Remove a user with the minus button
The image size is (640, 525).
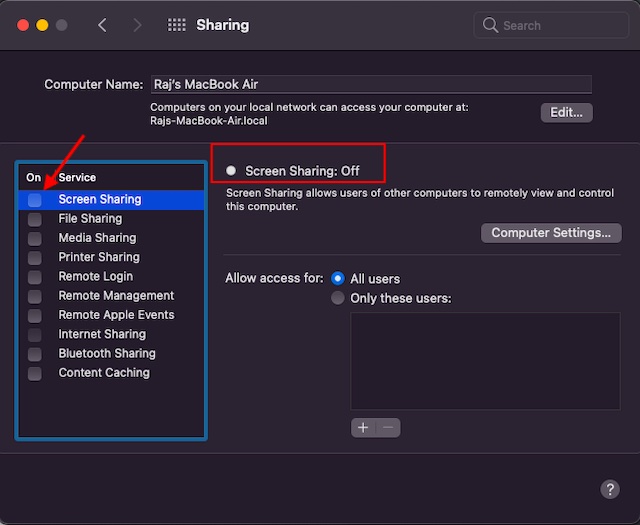pos(388,427)
